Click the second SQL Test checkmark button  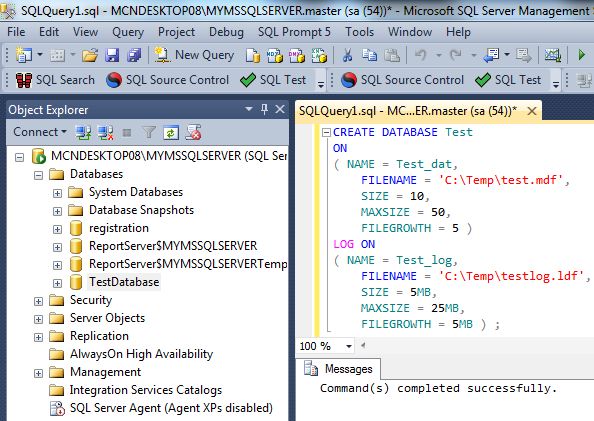tap(508, 80)
